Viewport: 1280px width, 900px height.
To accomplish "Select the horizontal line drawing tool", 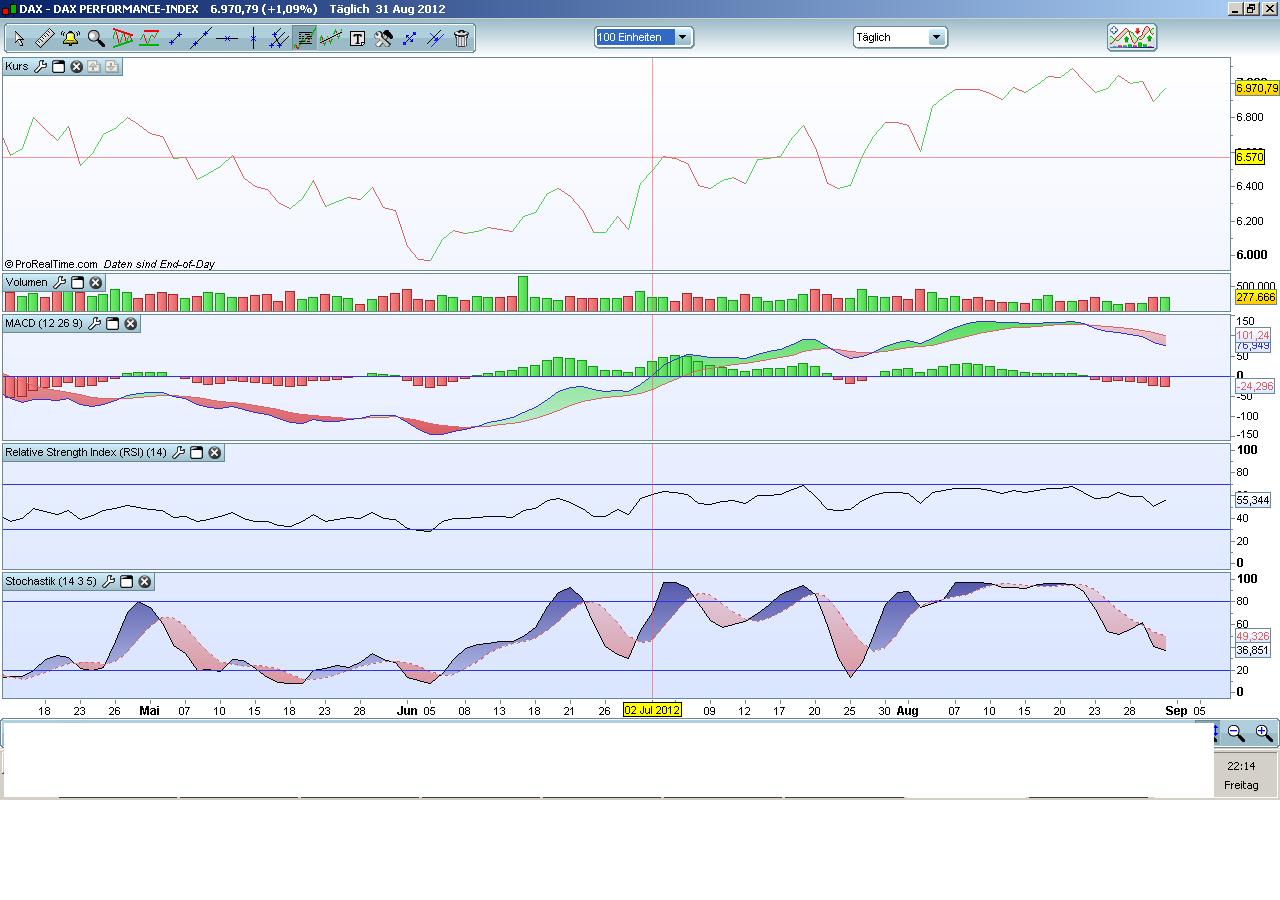I will [x=227, y=39].
